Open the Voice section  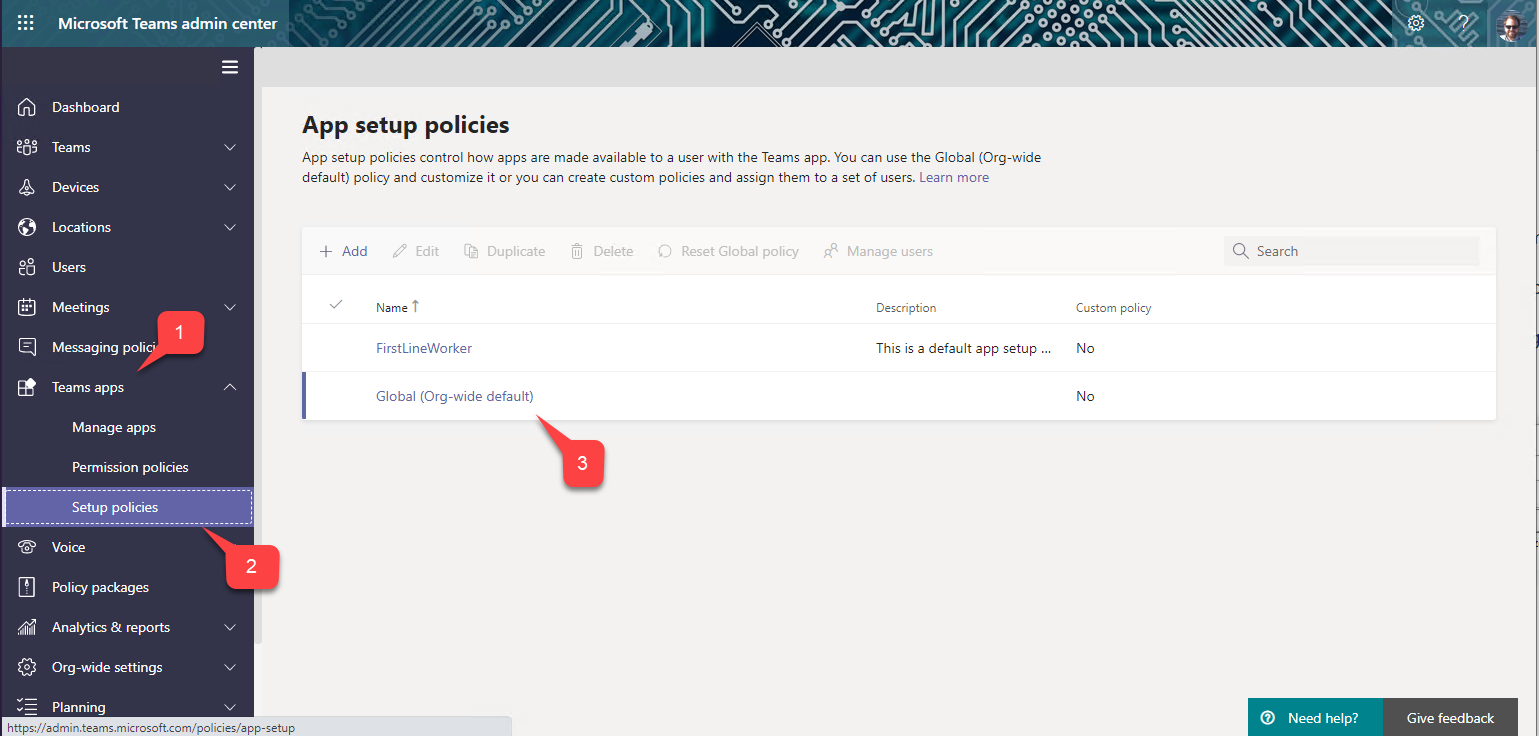68,547
